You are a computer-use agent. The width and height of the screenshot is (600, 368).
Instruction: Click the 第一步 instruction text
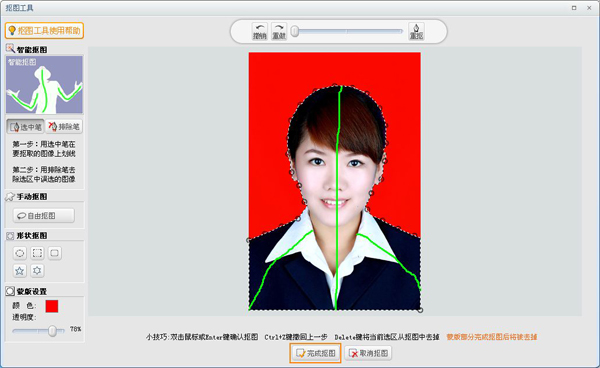[44, 149]
